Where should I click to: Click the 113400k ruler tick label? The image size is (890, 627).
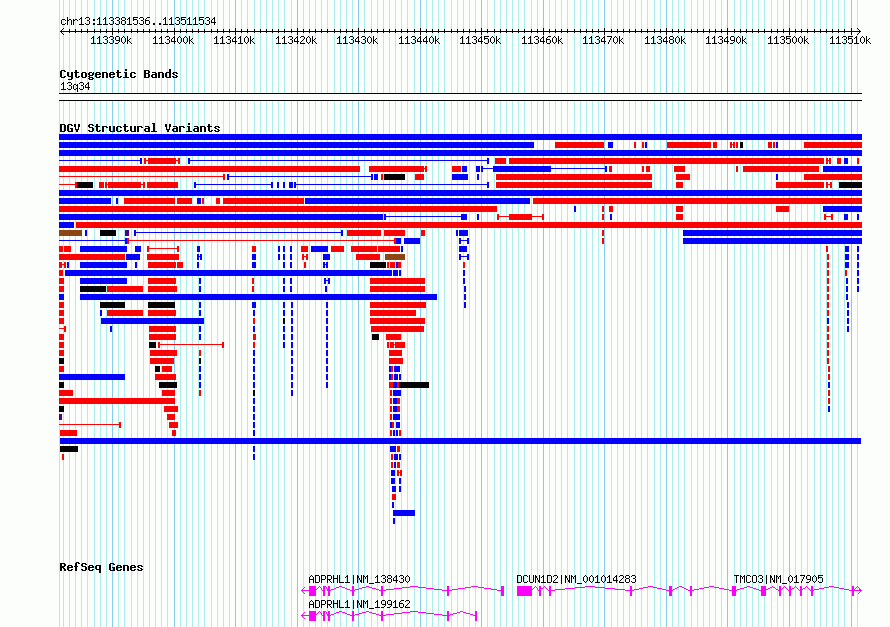point(173,40)
